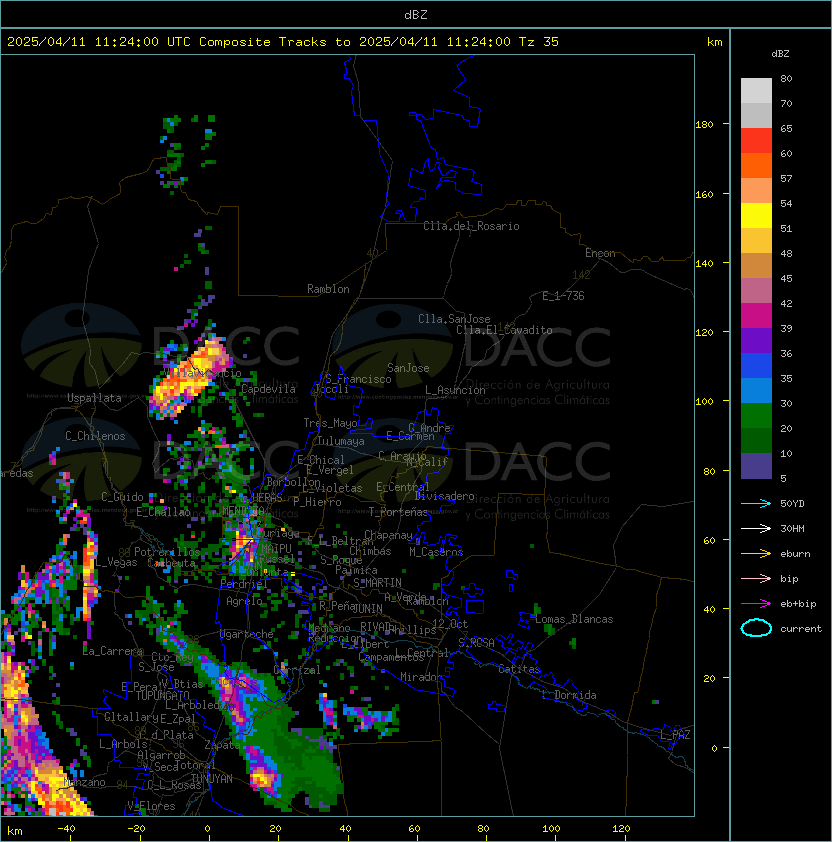
Task: Pick the yellow 51–54 dBZ legend band
Action: coord(756,216)
